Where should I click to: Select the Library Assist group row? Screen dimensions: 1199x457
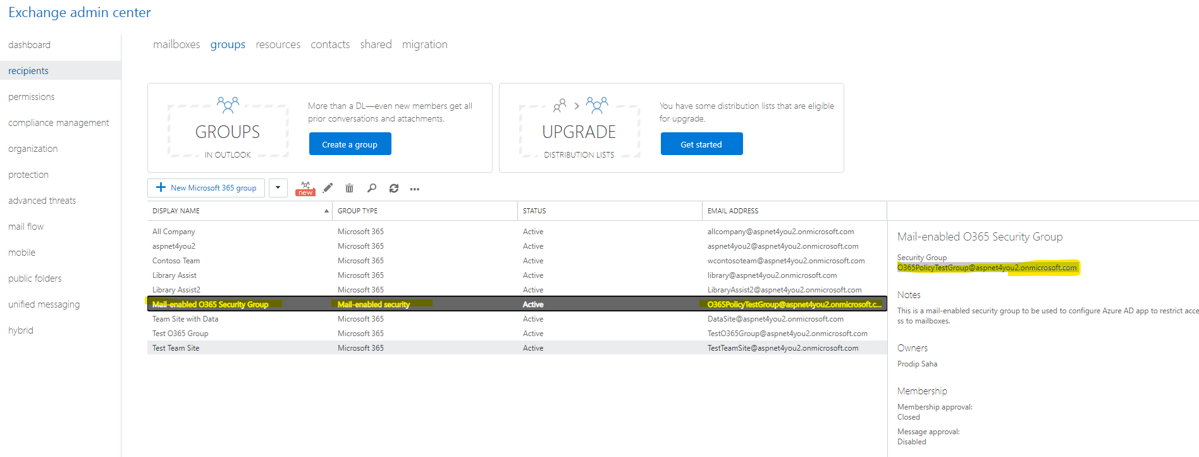(517, 275)
